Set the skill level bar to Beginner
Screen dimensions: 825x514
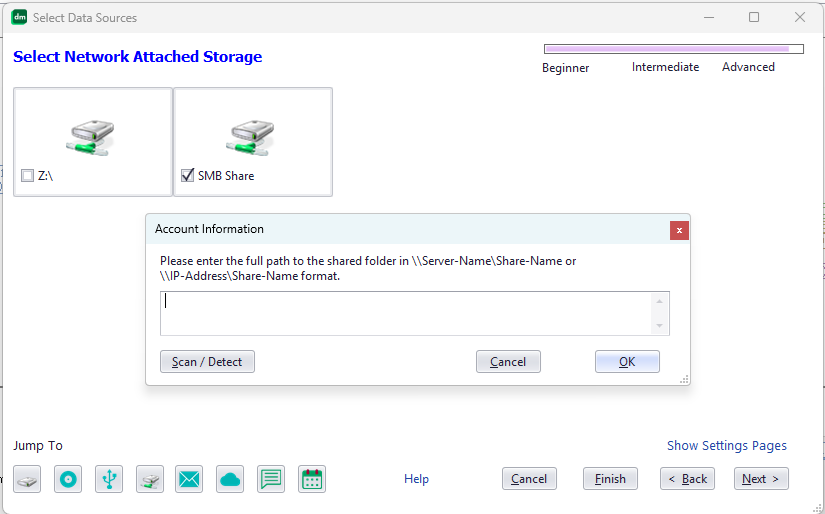coord(566,68)
